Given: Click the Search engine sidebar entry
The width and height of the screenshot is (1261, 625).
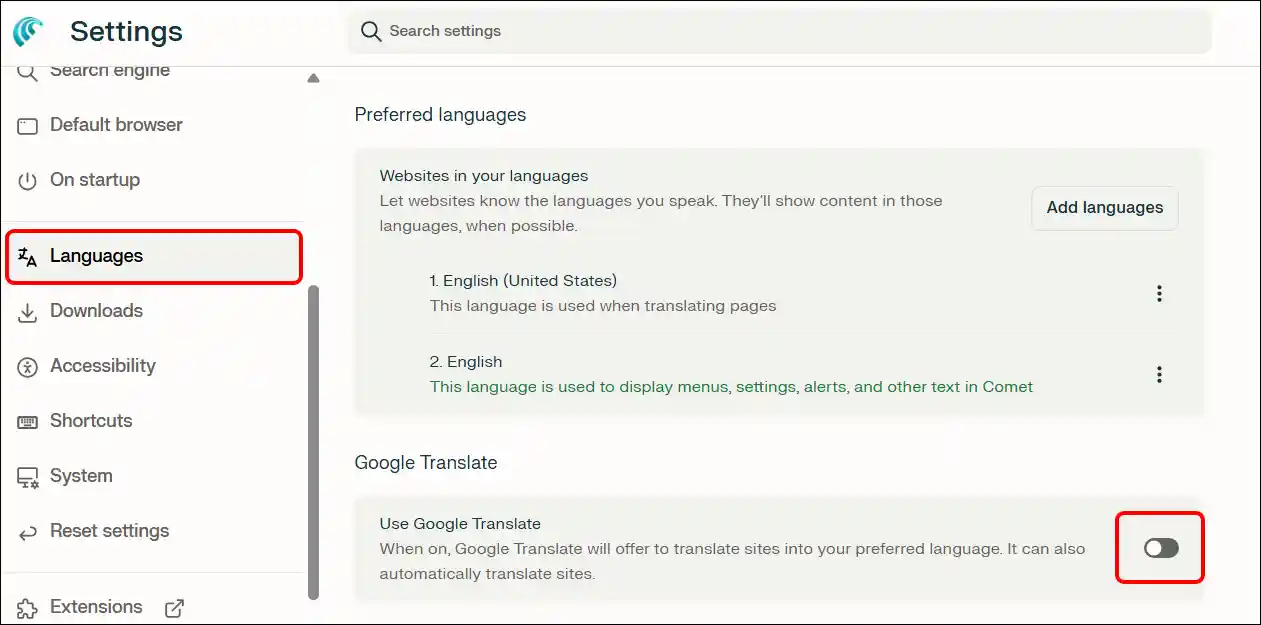Looking at the screenshot, I should pyautogui.click(x=110, y=70).
